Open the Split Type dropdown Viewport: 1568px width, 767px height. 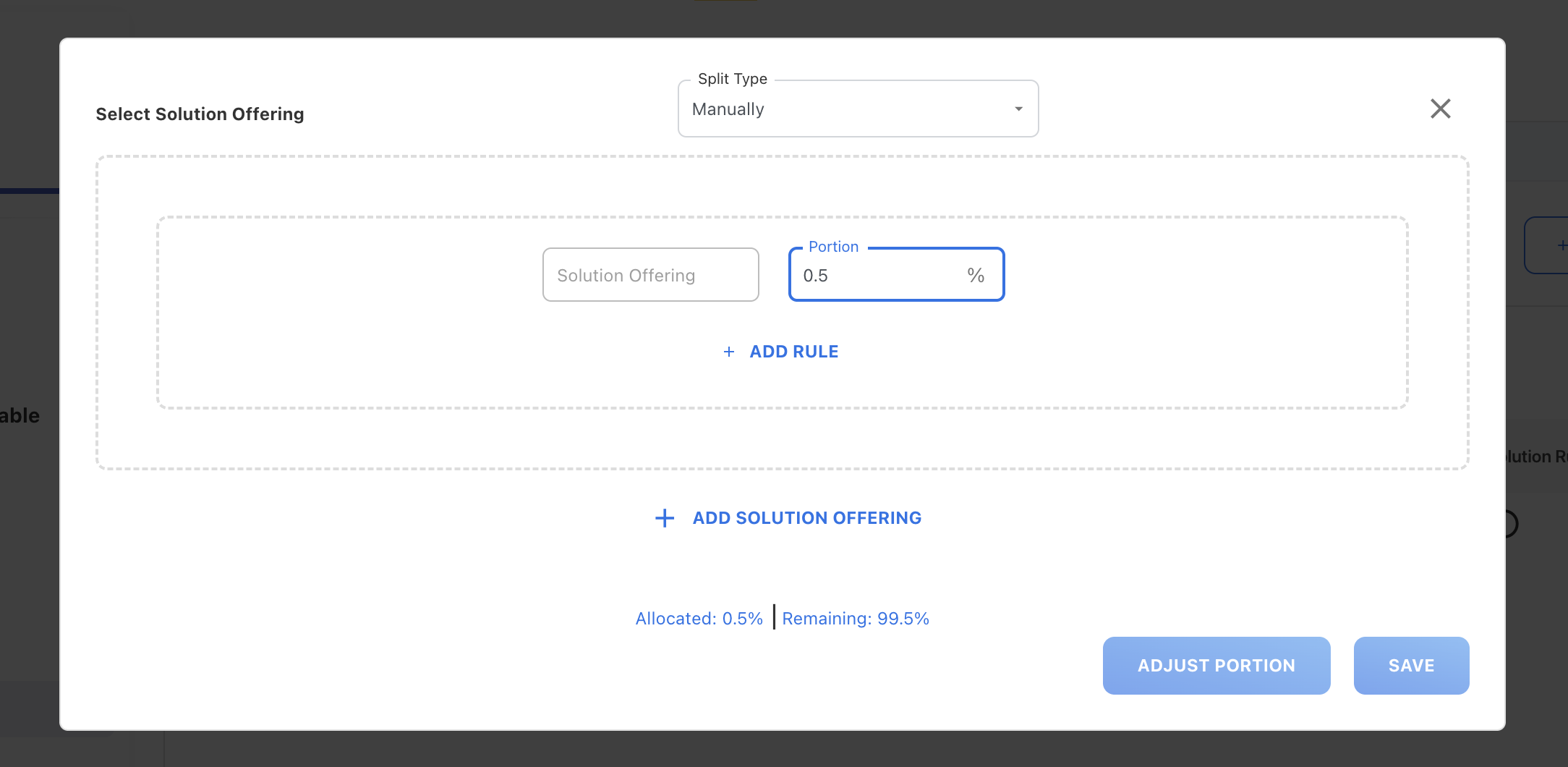pyautogui.click(x=857, y=109)
